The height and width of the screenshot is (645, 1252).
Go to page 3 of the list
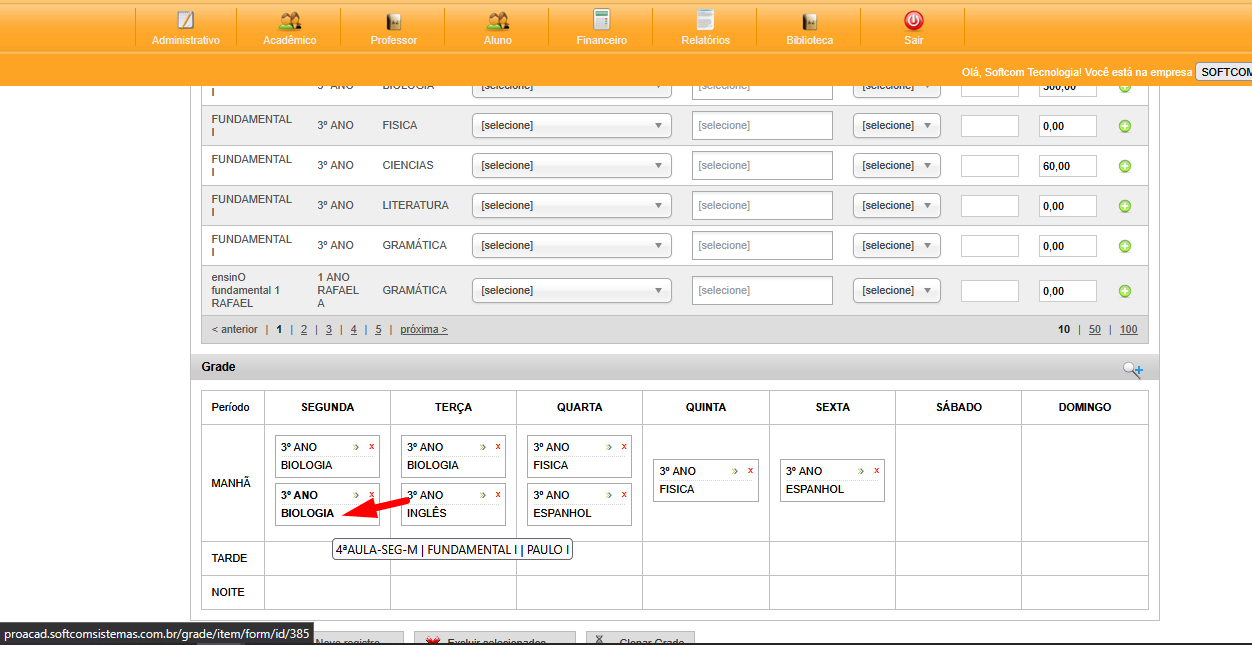(x=328, y=330)
